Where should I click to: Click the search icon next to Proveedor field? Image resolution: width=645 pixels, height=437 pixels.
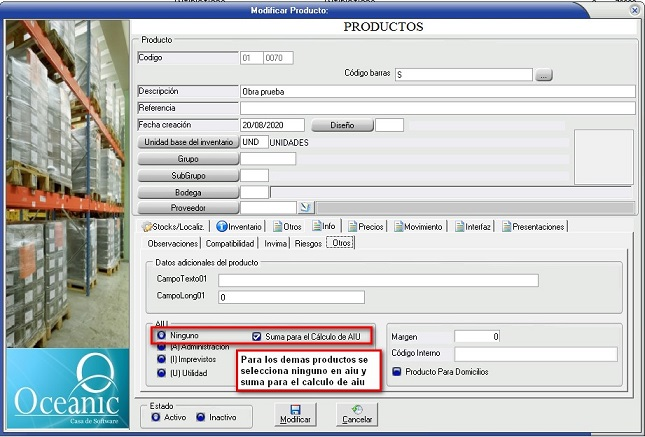click(306, 207)
